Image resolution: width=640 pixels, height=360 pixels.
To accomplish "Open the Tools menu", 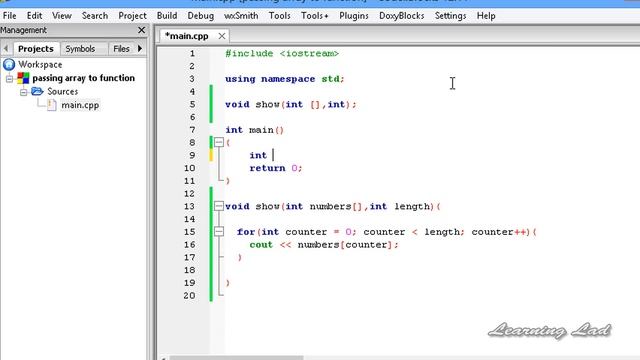I will coord(279,16).
